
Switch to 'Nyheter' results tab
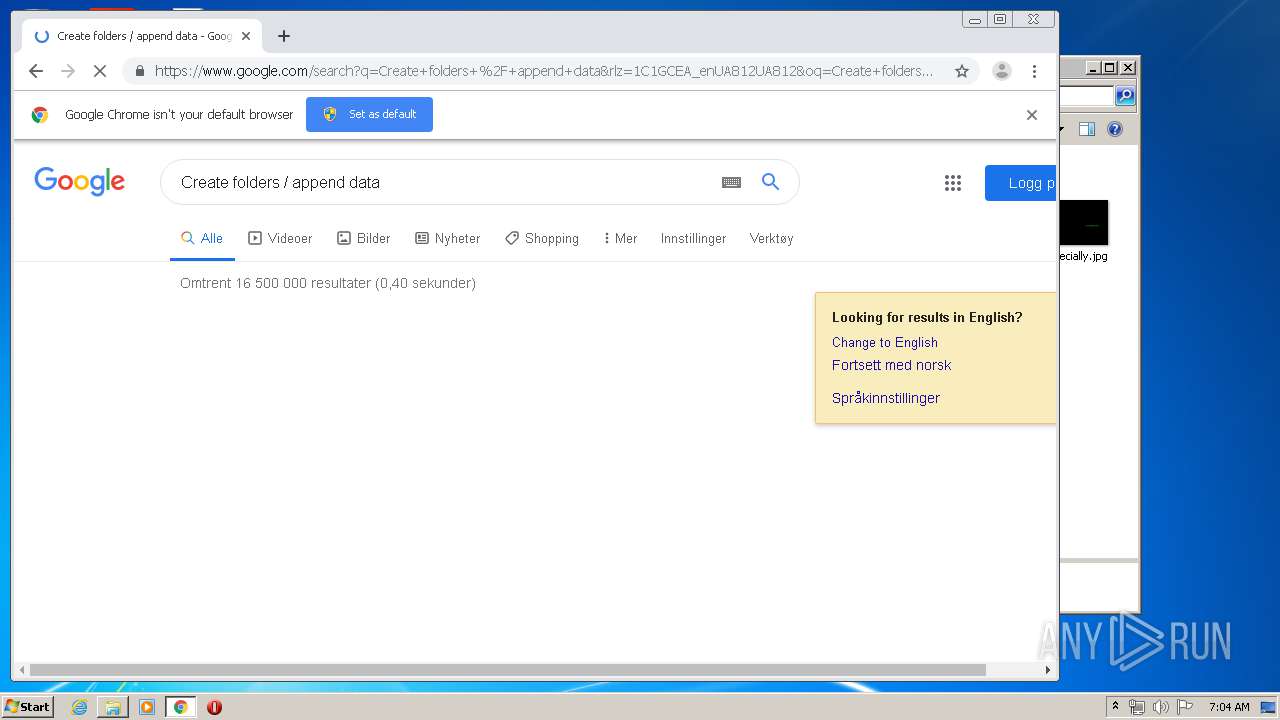tap(447, 238)
